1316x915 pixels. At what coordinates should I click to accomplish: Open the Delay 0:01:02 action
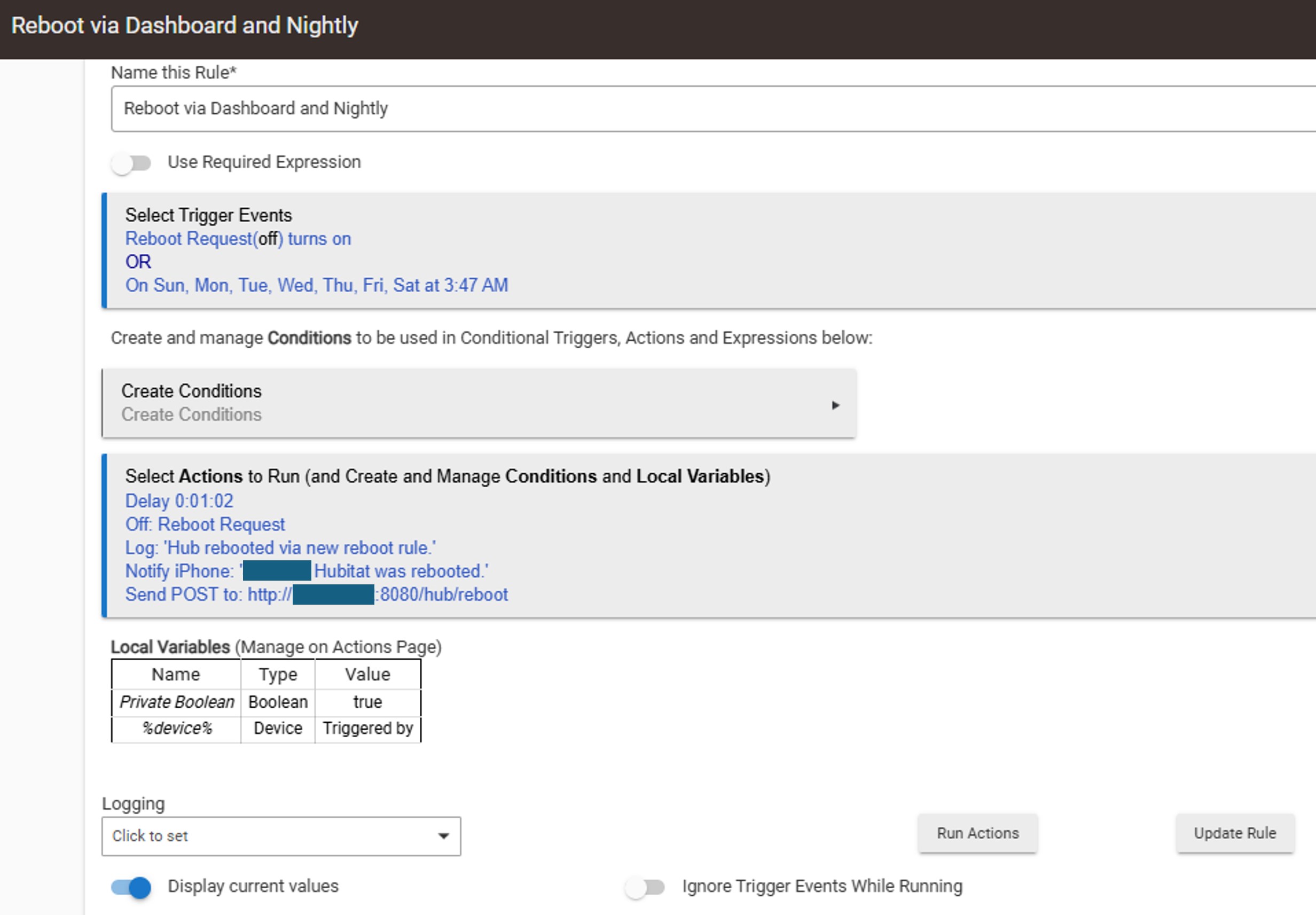pyautogui.click(x=179, y=501)
